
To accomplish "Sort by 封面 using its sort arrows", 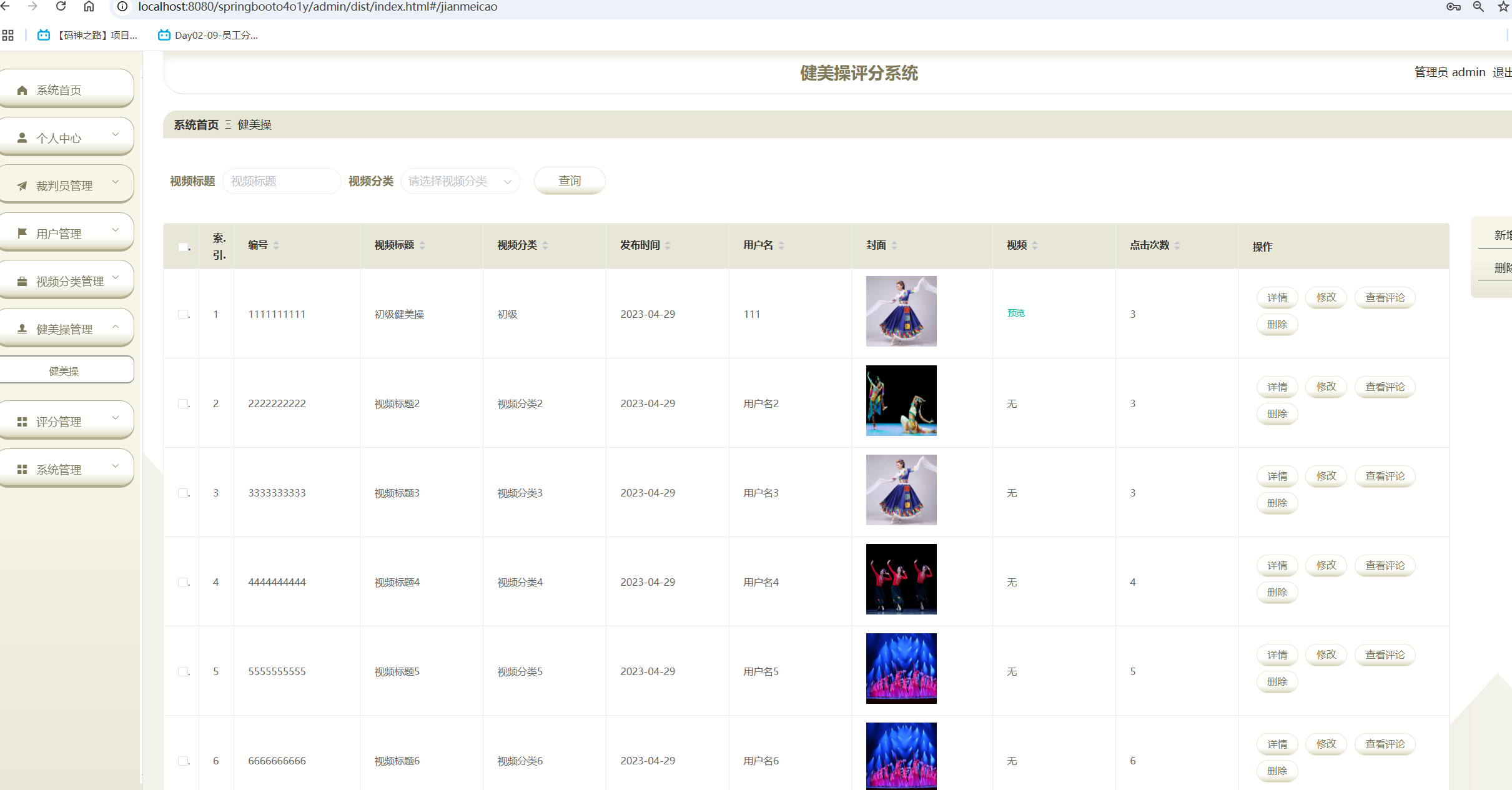I will [894, 245].
